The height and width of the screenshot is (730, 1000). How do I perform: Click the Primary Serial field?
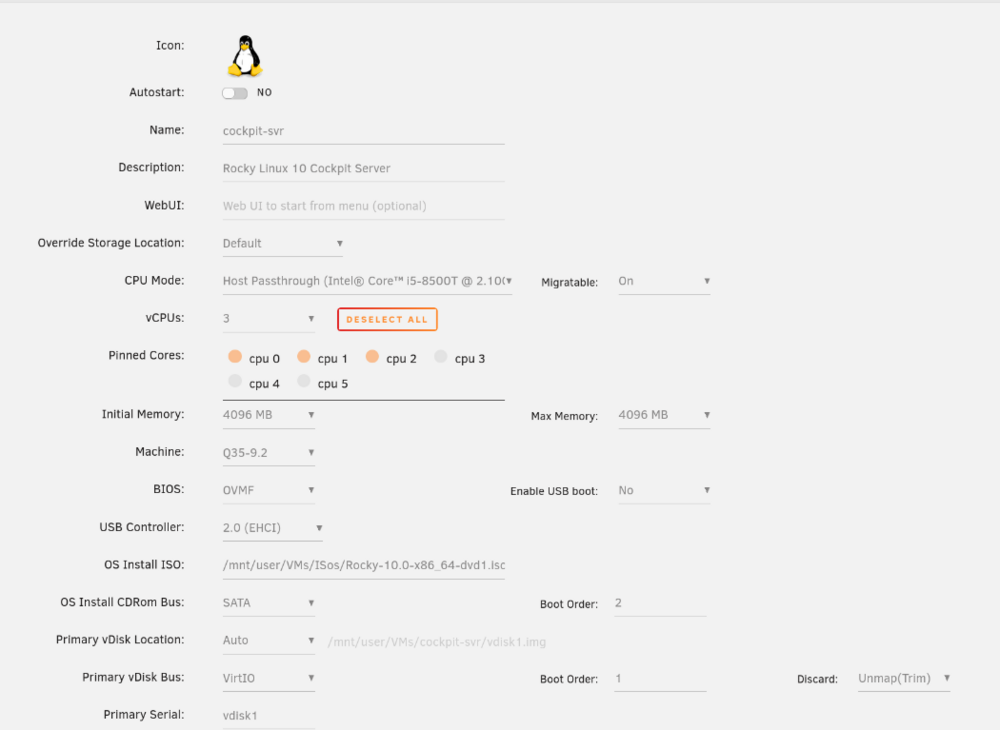pyautogui.click(x=268, y=716)
